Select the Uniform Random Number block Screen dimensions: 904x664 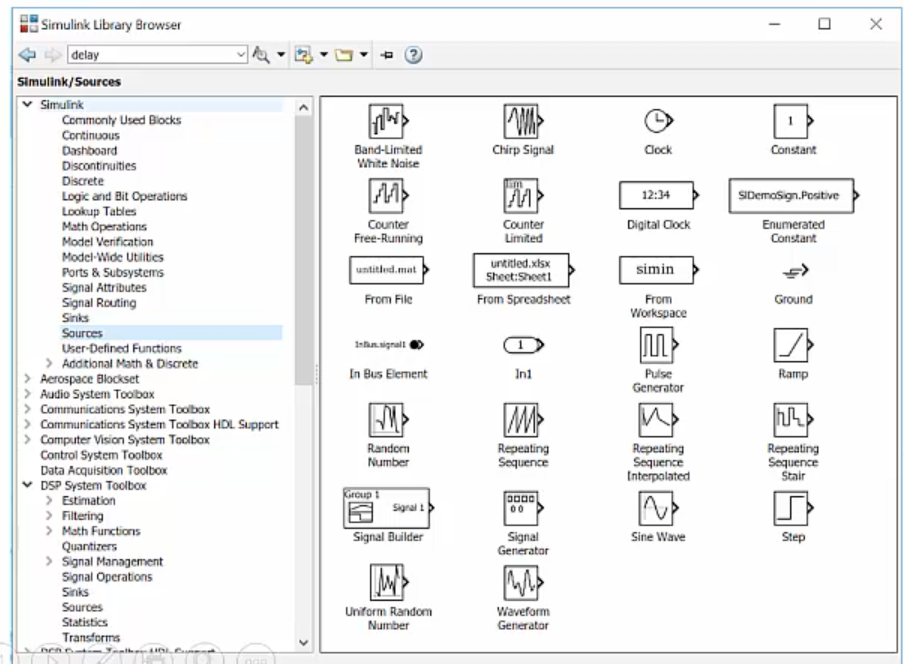tap(389, 583)
